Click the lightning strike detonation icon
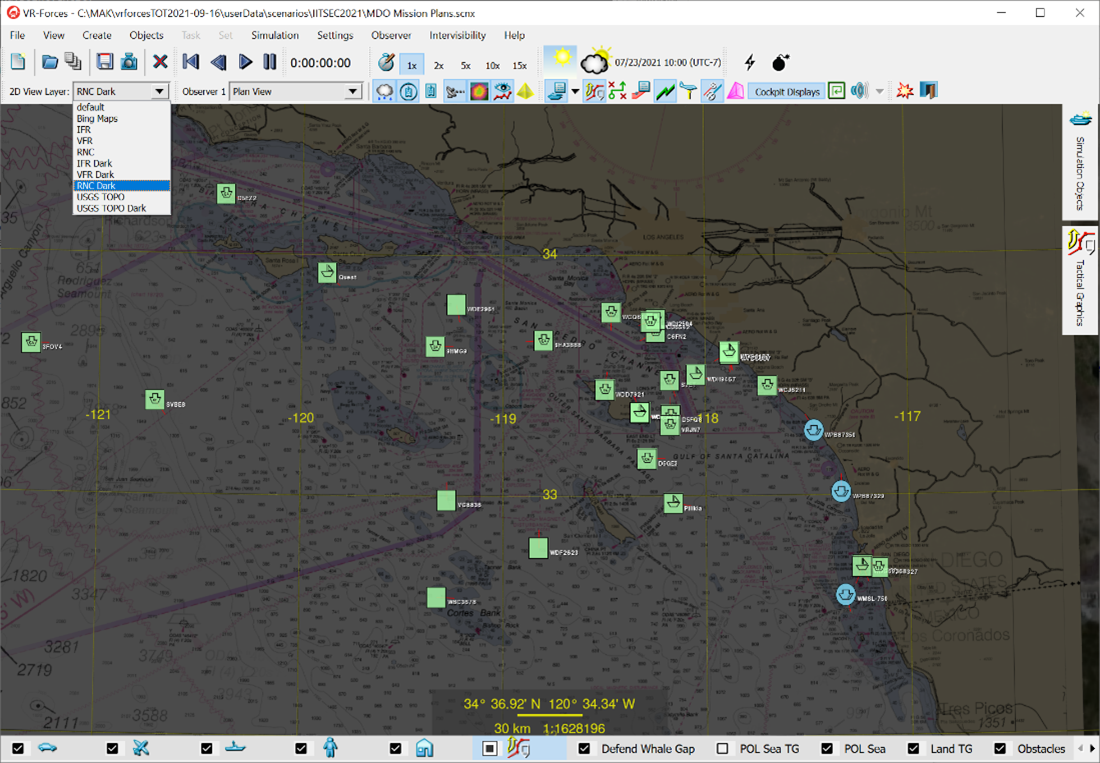Image resolution: width=1100 pixels, height=763 pixels. tap(749, 62)
